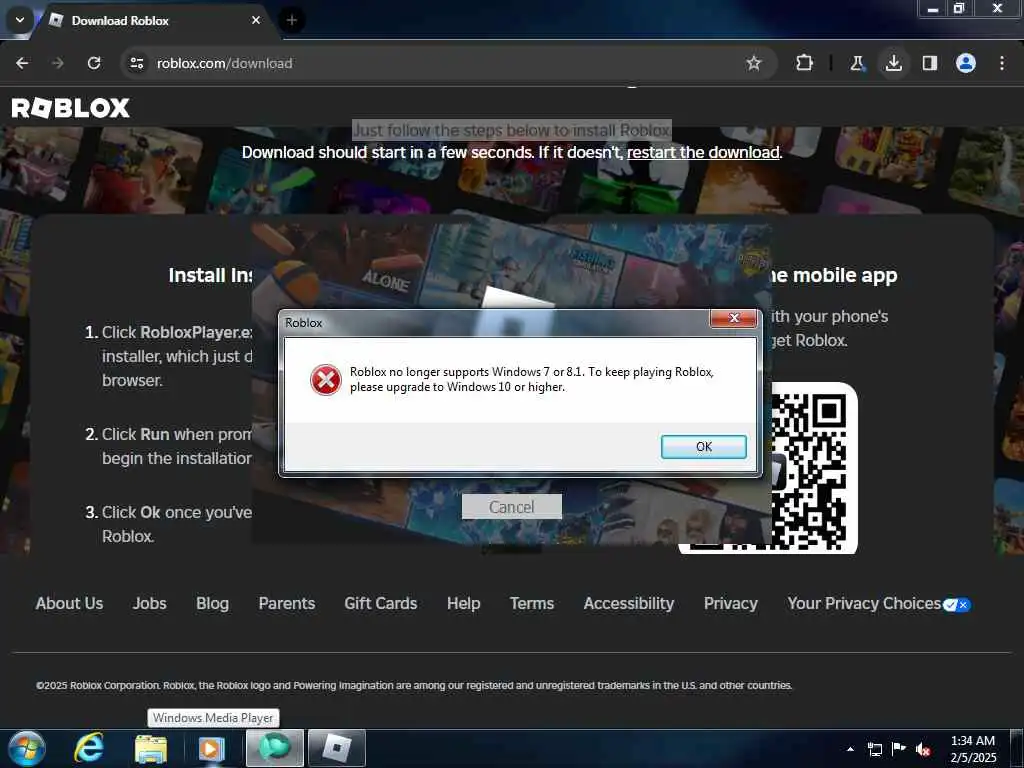Screen dimensions: 1024x768
Task: Bookmark this page with the star icon
Action: pos(754,63)
